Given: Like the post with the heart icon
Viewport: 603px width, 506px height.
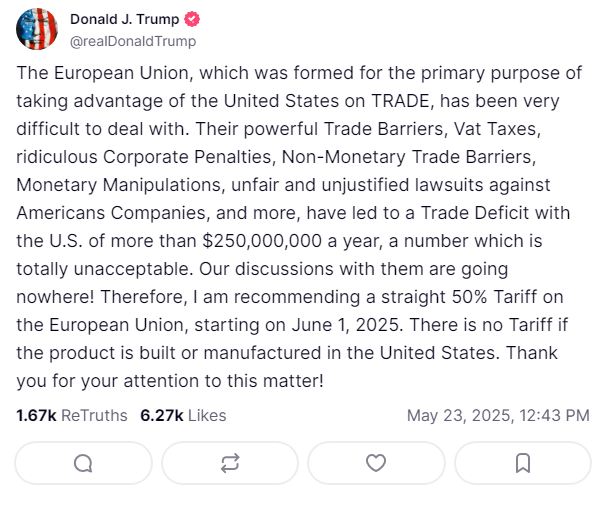Looking at the screenshot, I should [376, 463].
